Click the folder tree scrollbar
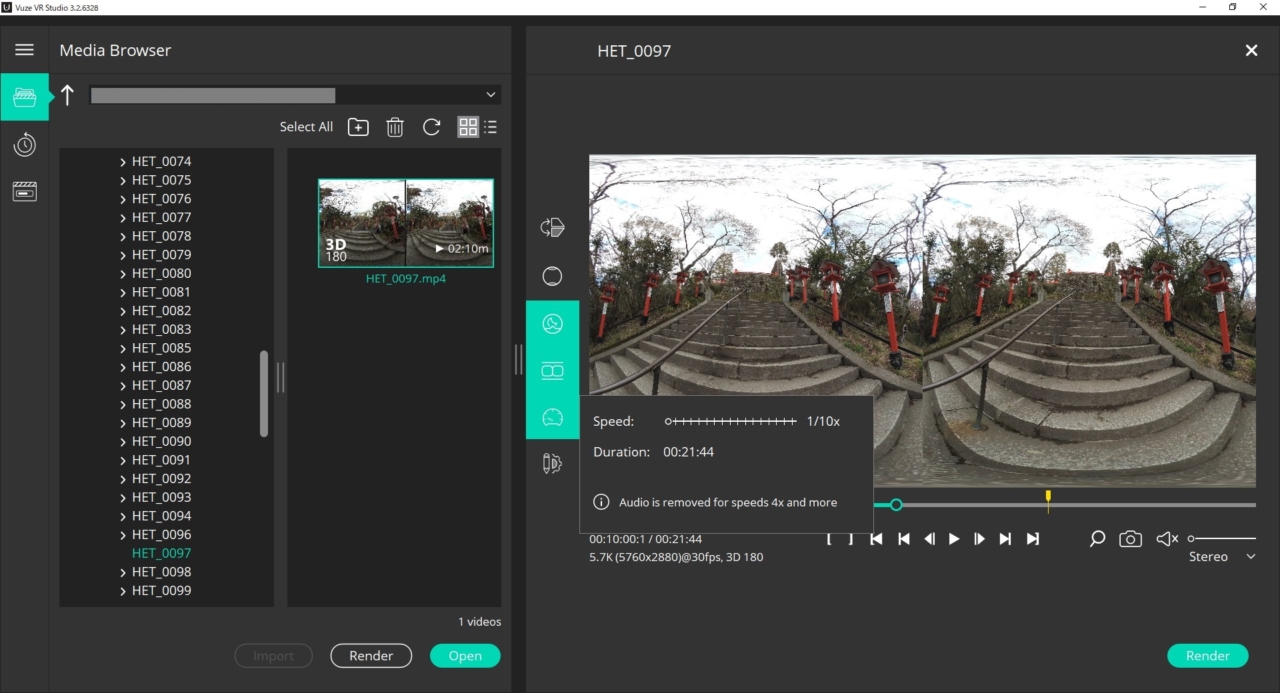The width and height of the screenshot is (1280, 693). [264, 393]
